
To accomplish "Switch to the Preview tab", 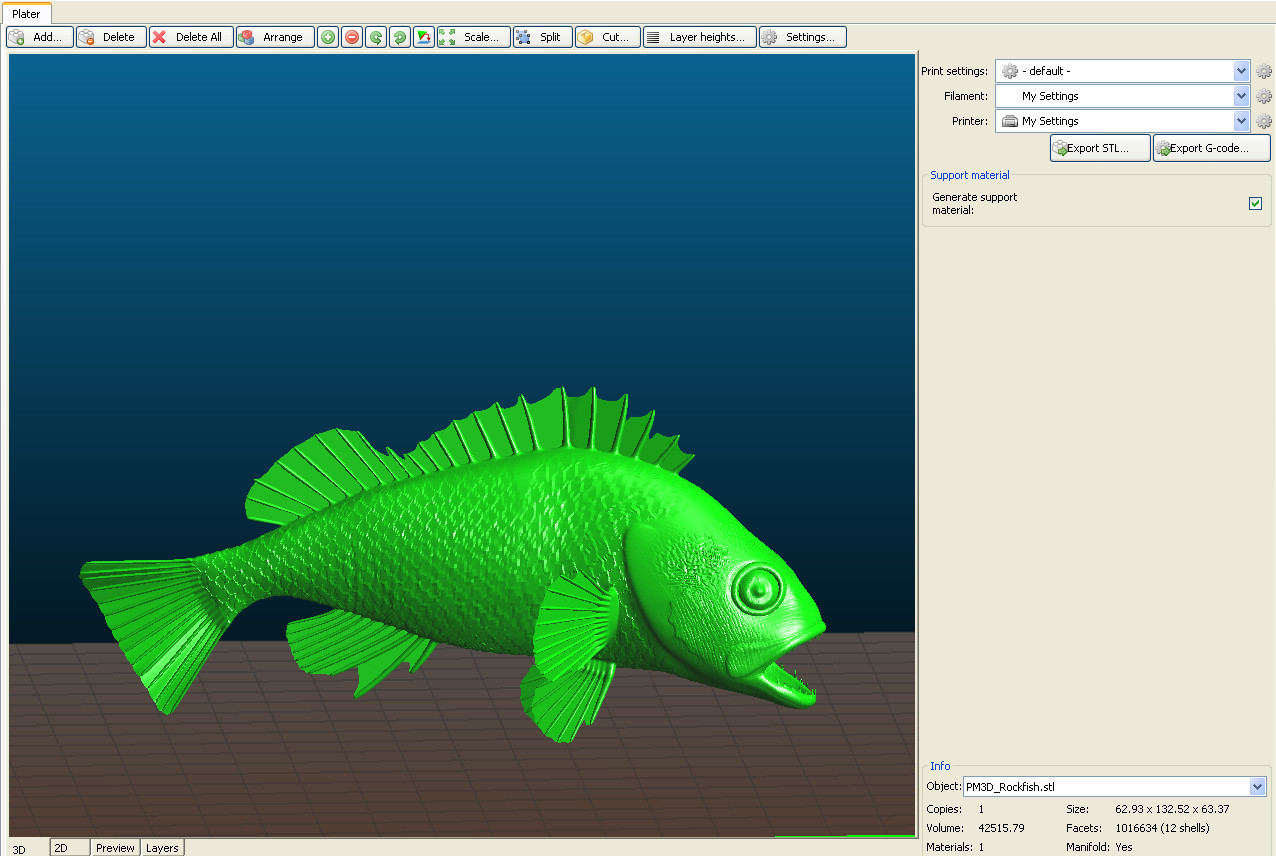I will pyautogui.click(x=115, y=847).
